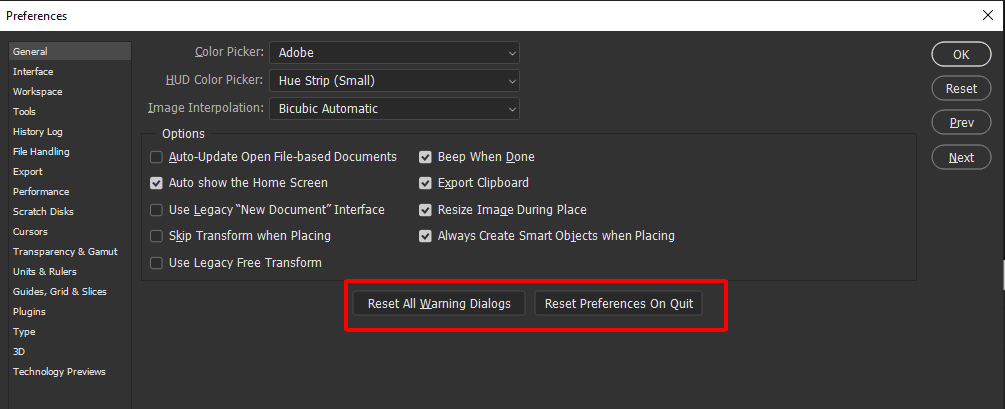Confirm preferences with the OK button
This screenshot has height=409, width=1005.
[x=961, y=54]
